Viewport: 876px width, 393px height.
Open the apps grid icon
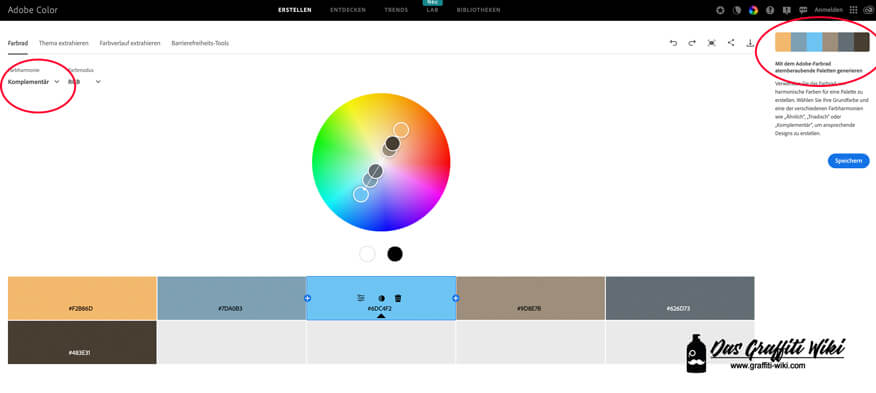pyautogui.click(x=853, y=10)
